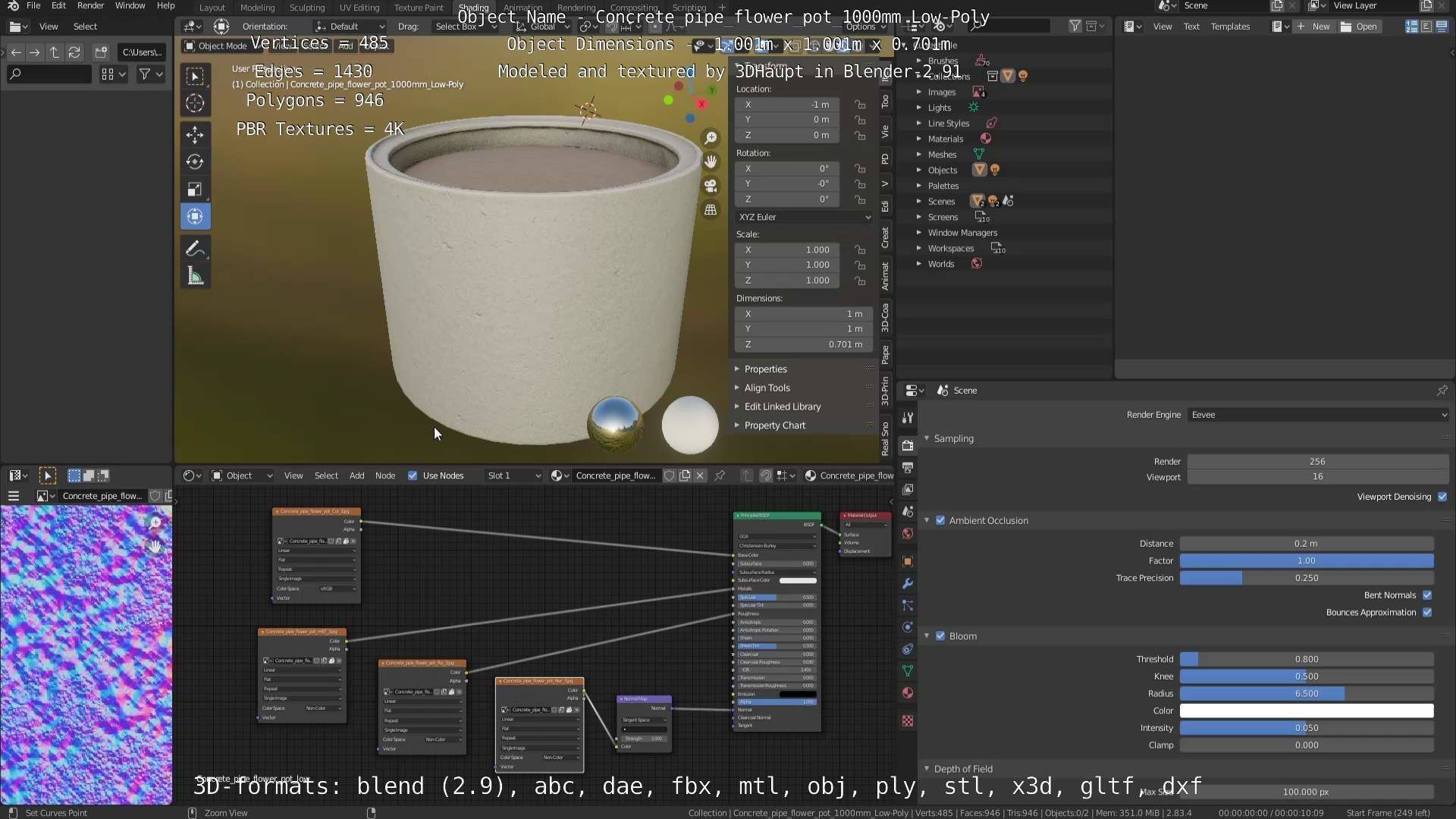1456x819 pixels.
Task: Toggle the lock on Rotation Z
Action: point(860,199)
